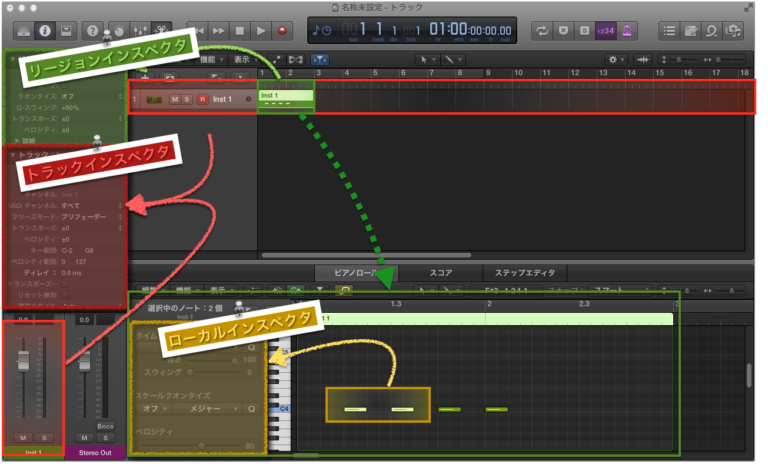Toggle the 1234 count-in button
This screenshot has height=468, width=768.
(x=605, y=31)
